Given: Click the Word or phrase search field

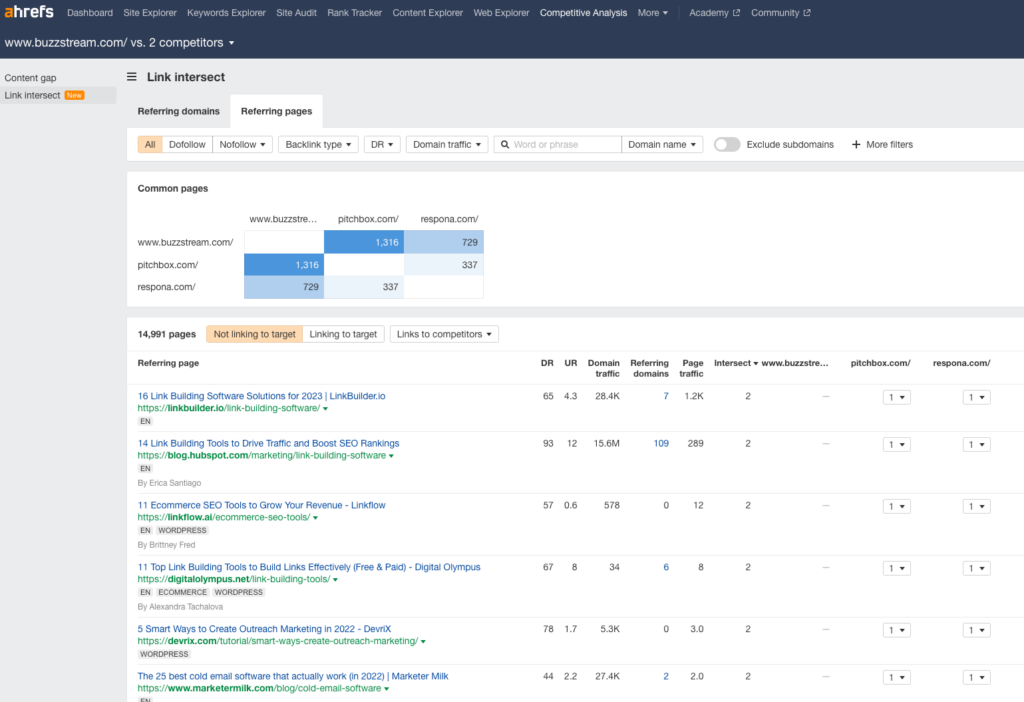Looking at the screenshot, I should click(x=565, y=144).
